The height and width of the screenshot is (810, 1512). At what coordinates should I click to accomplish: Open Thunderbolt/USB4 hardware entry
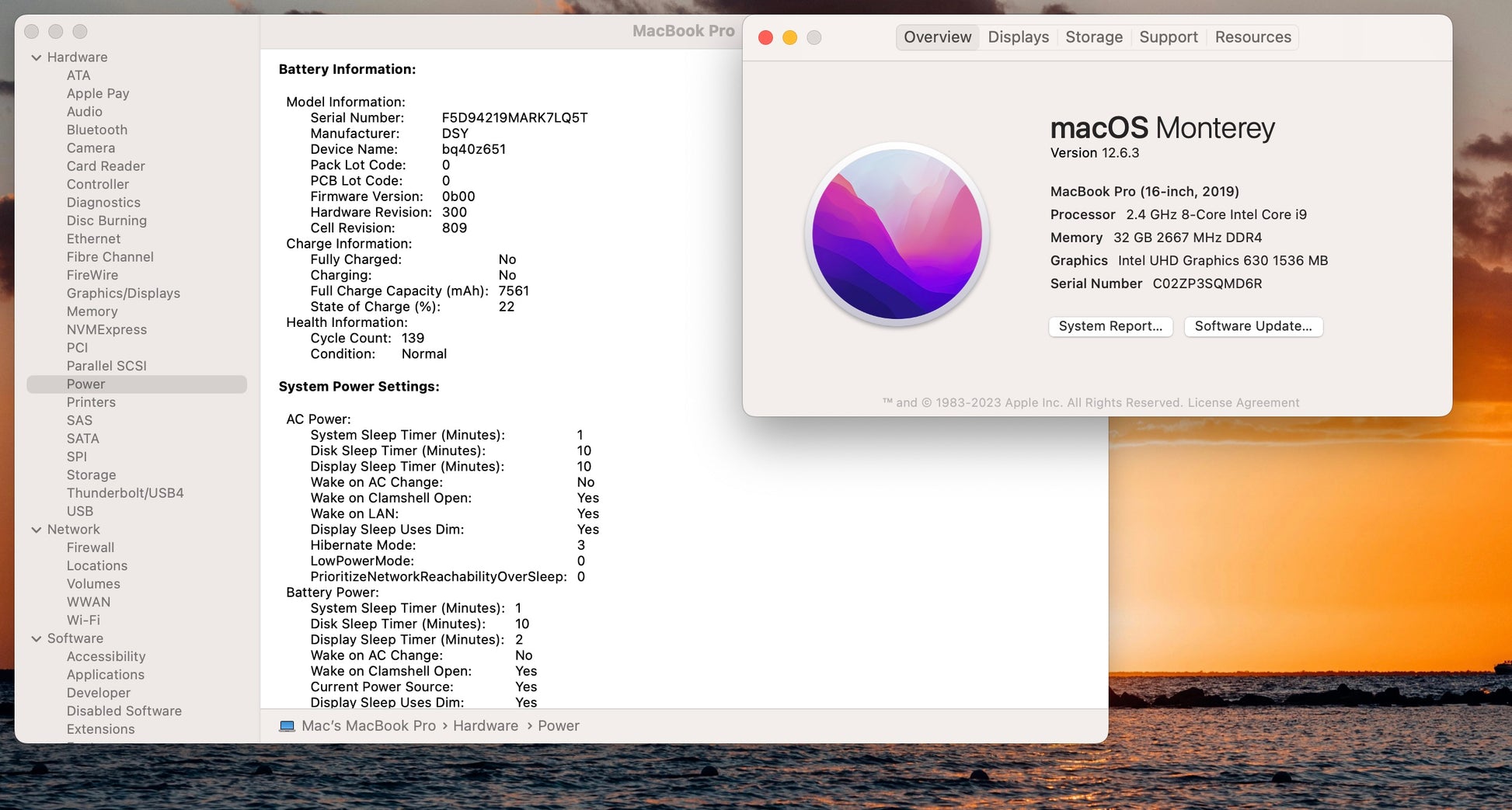pos(125,493)
